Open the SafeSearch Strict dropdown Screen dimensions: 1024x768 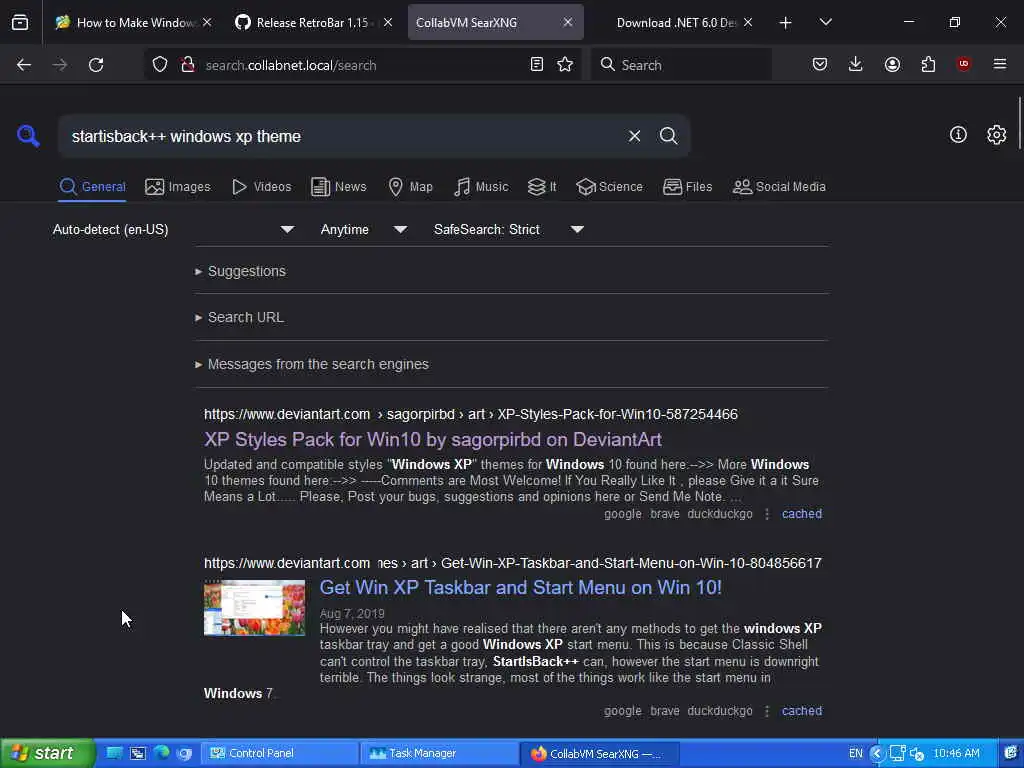click(x=509, y=229)
